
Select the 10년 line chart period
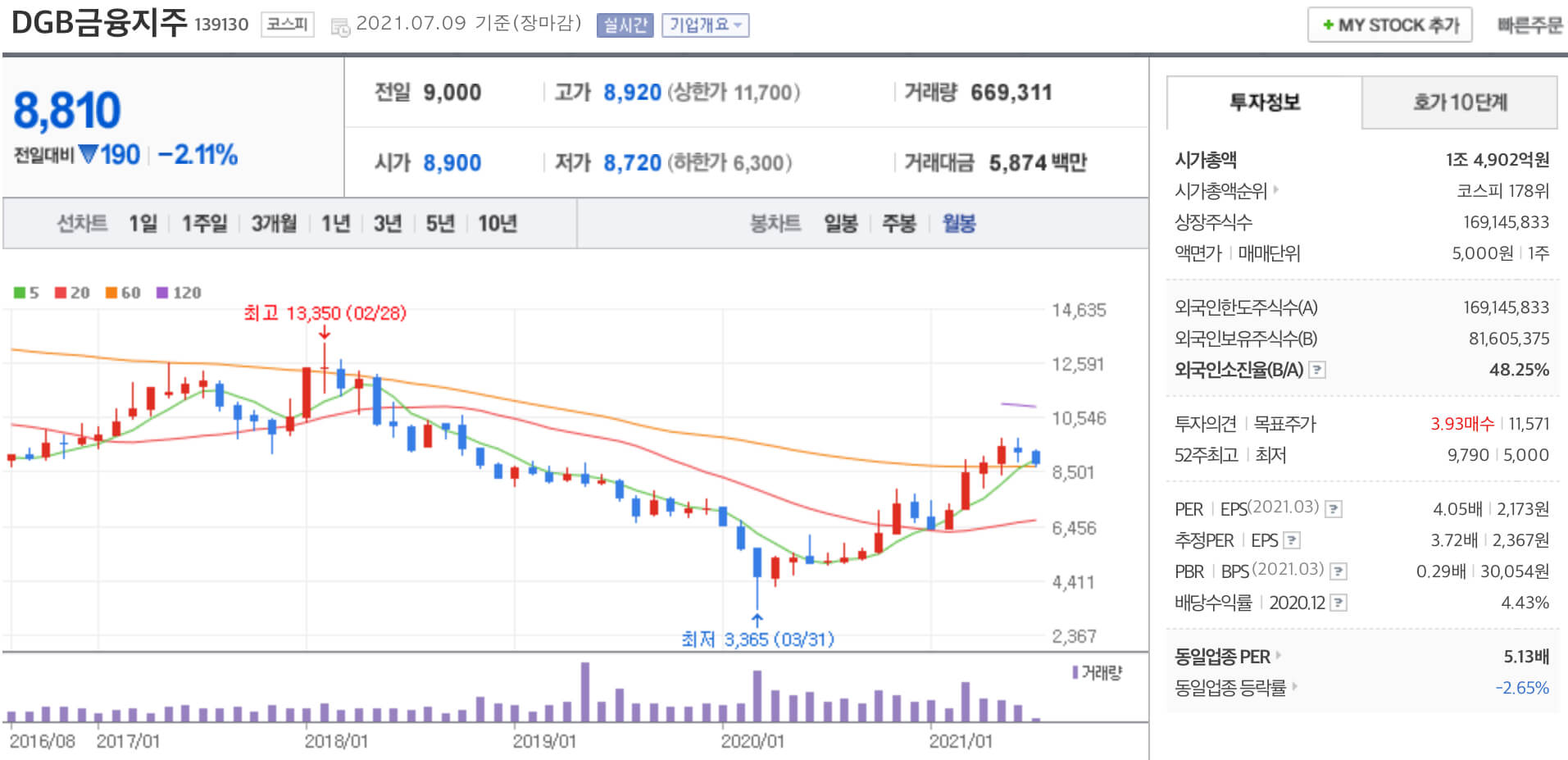pos(498,223)
